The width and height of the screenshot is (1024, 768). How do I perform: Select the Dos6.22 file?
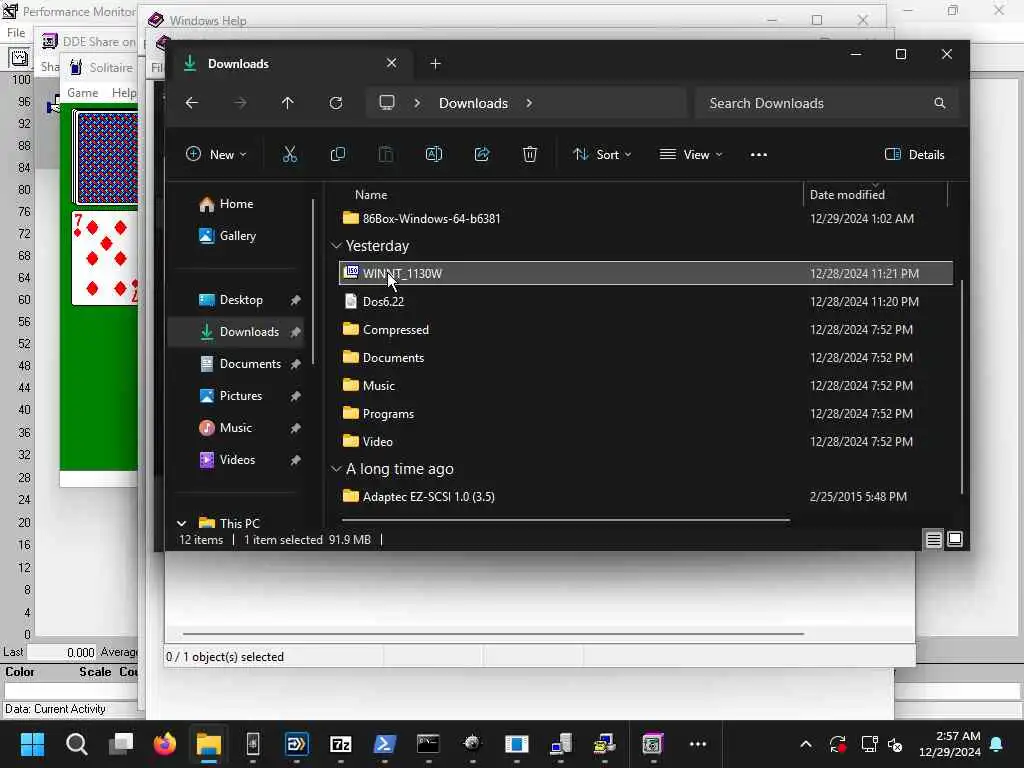(x=645, y=302)
